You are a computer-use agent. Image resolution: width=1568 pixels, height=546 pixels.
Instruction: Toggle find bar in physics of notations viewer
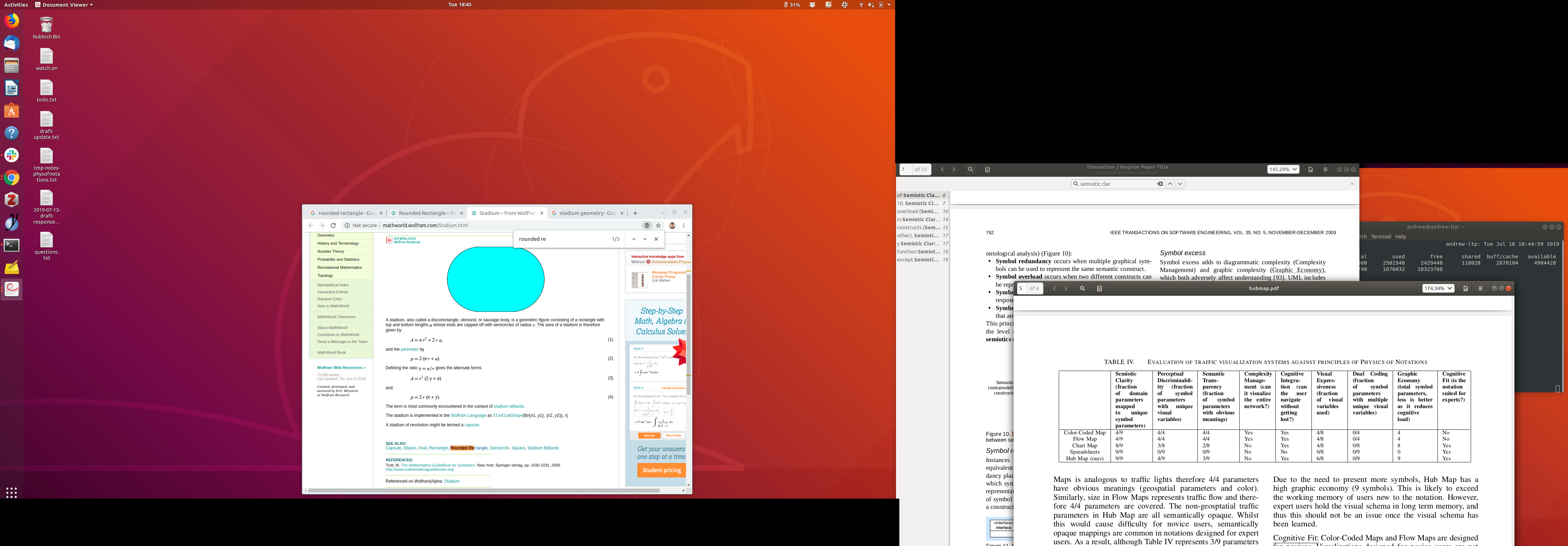point(970,170)
